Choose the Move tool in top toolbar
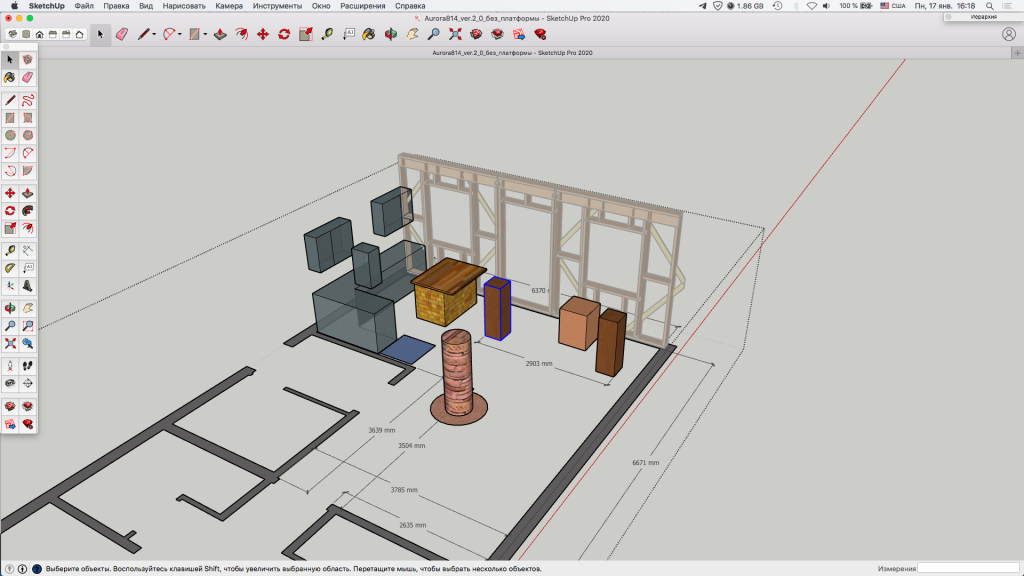The height and width of the screenshot is (576, 1024). pos(262,34)
